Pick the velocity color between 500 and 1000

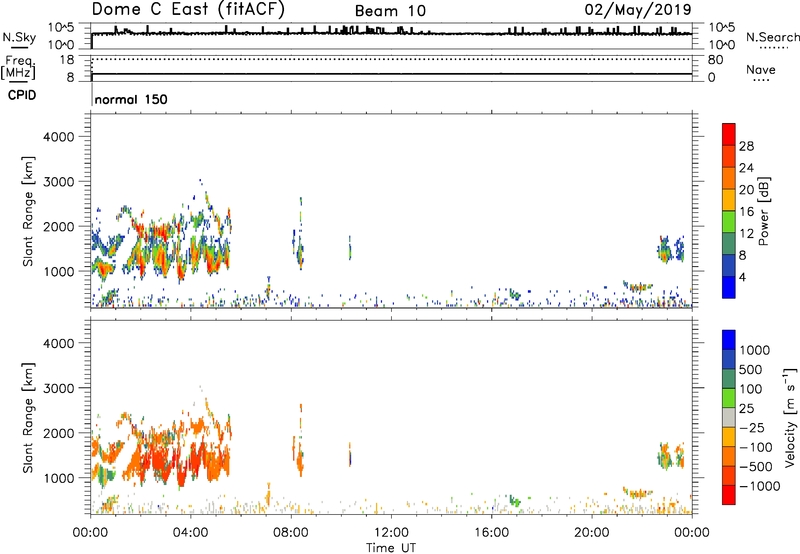pyautogui.click(x=729, y=360)
